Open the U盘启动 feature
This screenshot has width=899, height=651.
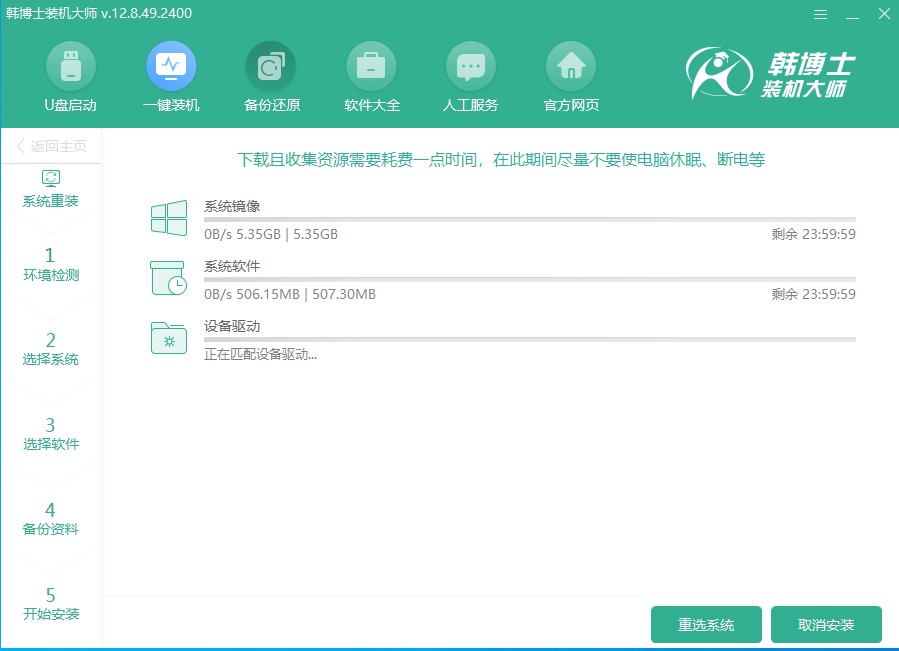point(71,75)
